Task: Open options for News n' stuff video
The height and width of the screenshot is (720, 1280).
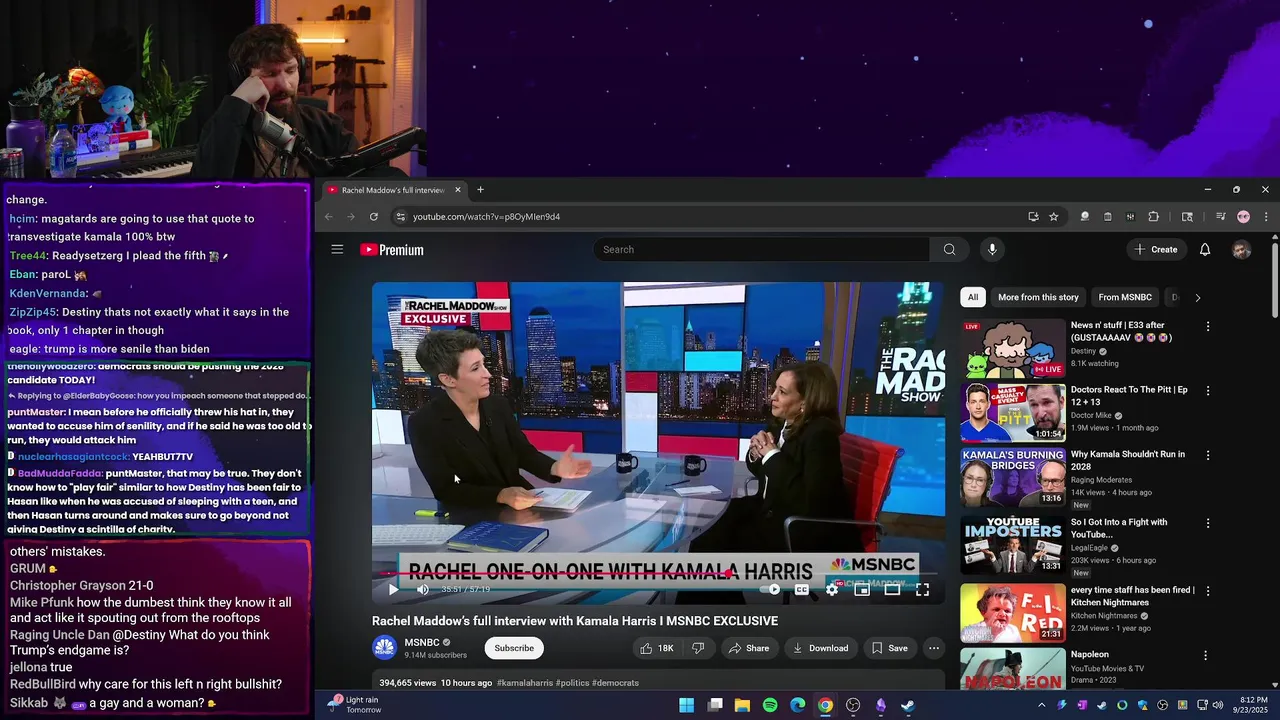Action: point(1207,326)
